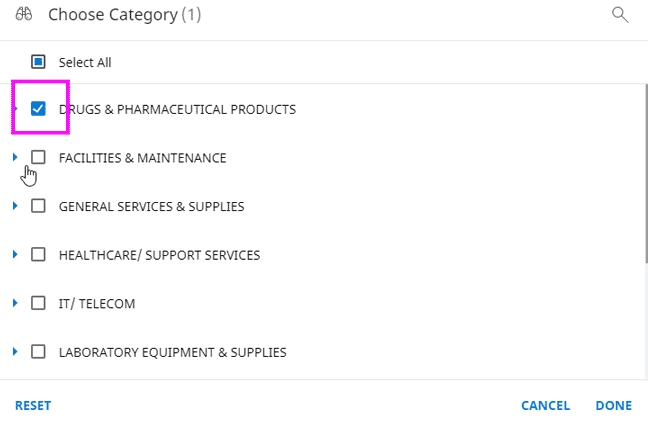648x423 pixels.
Task: Confirm selection with DONE button
Action: point(613,406)
